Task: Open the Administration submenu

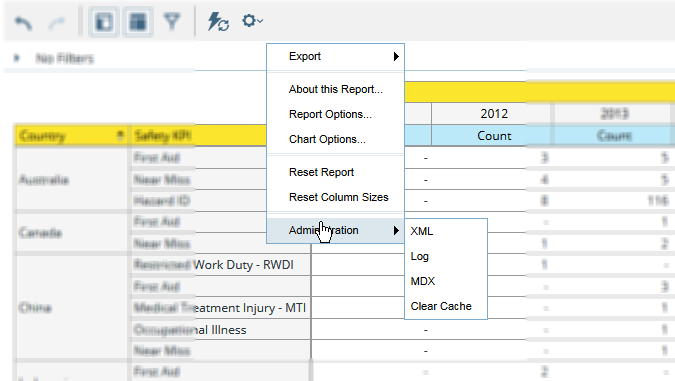Action: [x=335, y=230]
